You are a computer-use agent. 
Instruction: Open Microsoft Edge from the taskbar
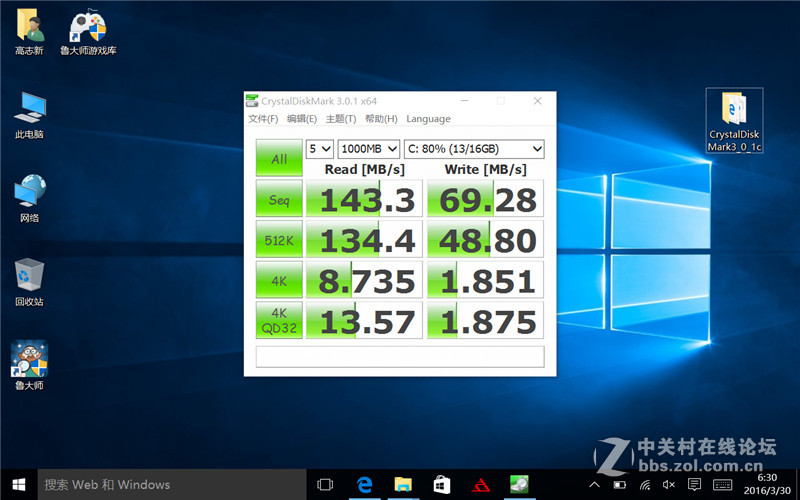[x=364, y=485]
